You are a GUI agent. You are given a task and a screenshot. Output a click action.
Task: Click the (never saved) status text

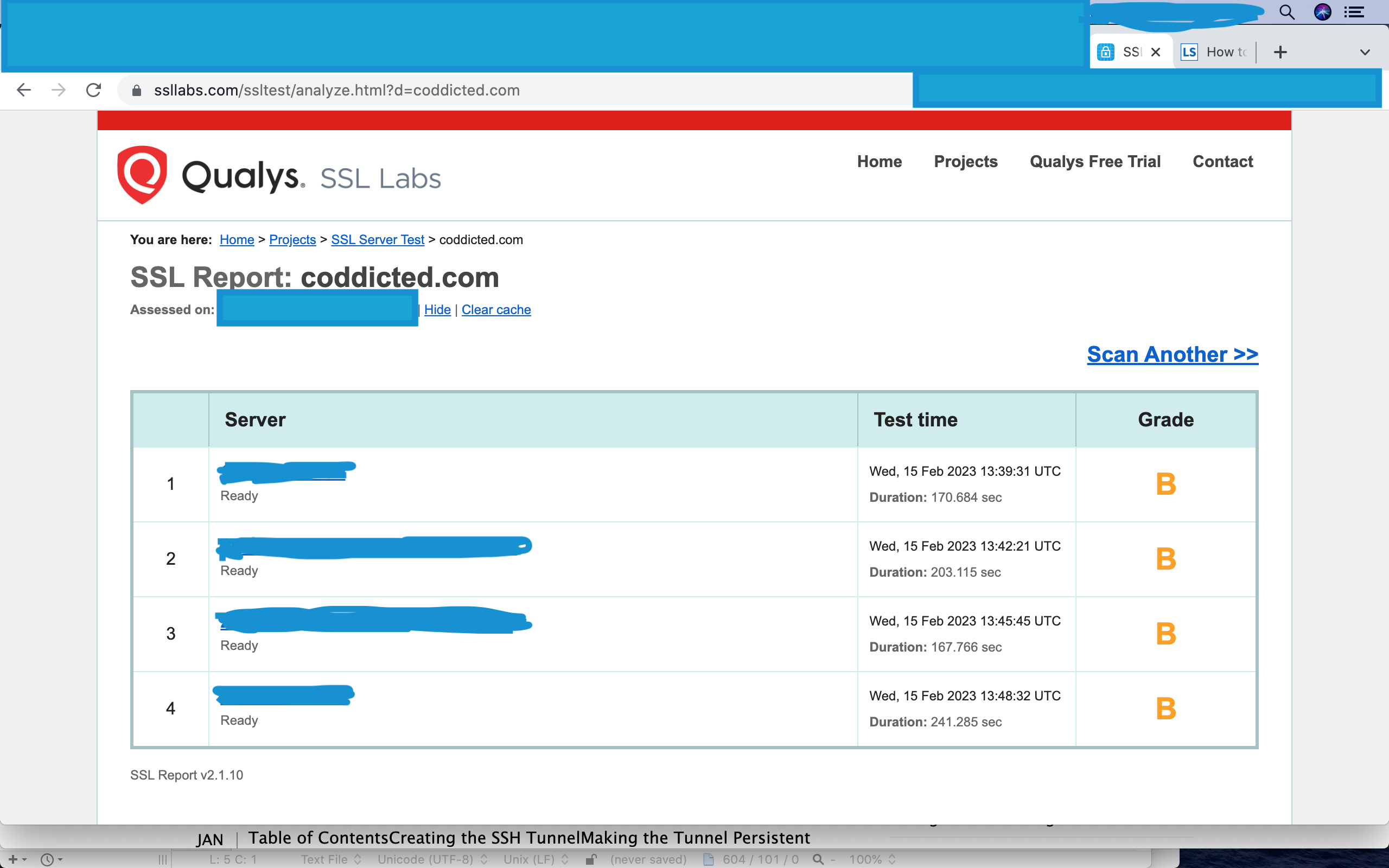click(x=648, y=859)
